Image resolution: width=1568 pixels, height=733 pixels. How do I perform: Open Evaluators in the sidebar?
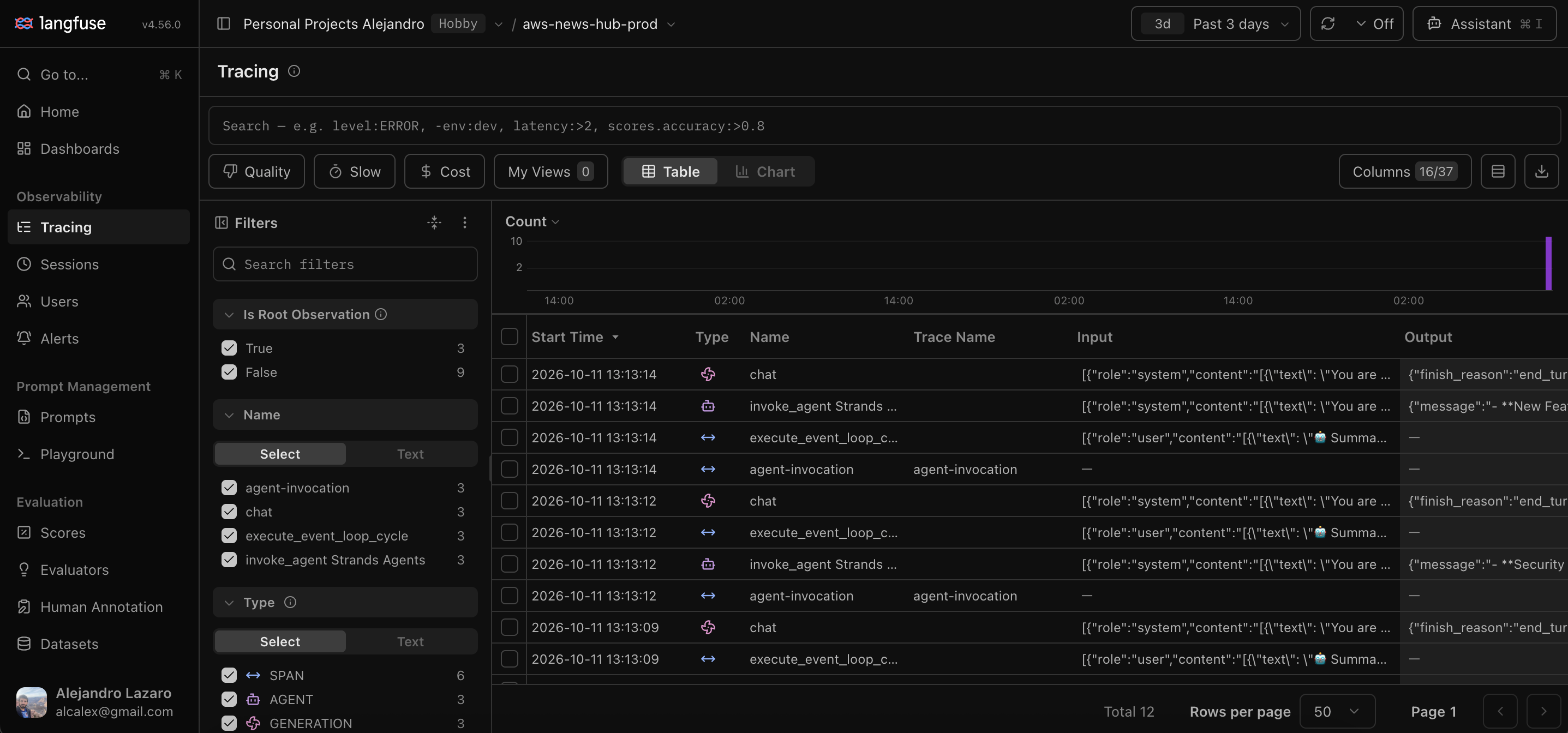click(x=98, y=570)
